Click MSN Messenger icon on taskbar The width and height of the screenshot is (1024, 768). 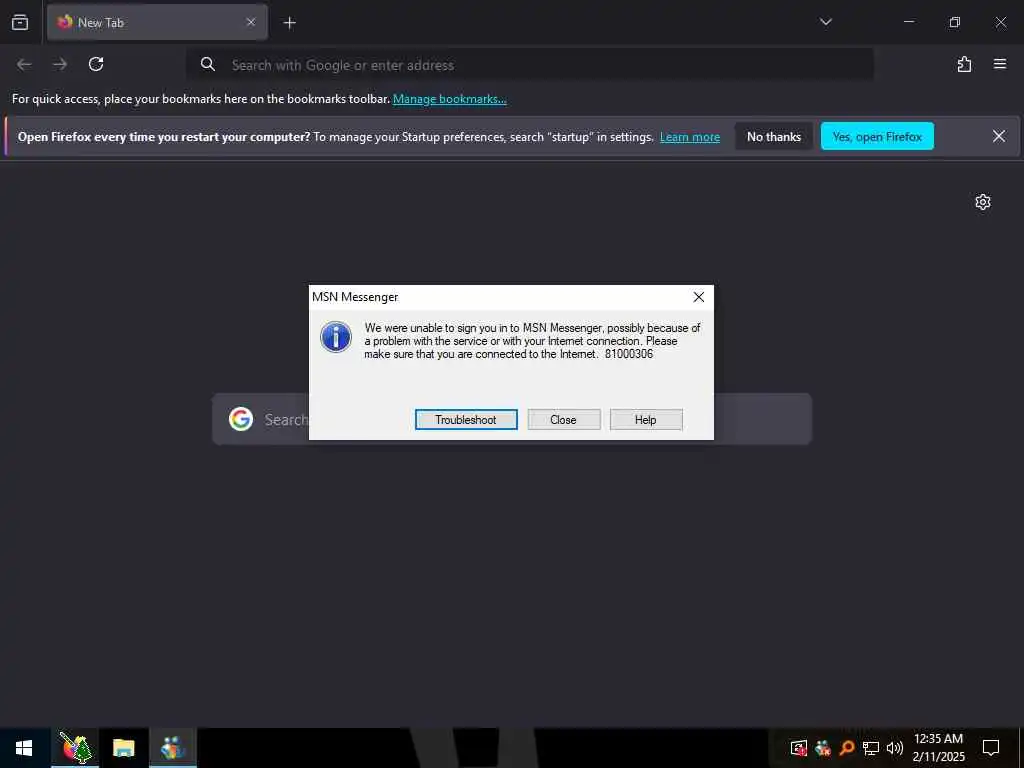coord(173,748)
